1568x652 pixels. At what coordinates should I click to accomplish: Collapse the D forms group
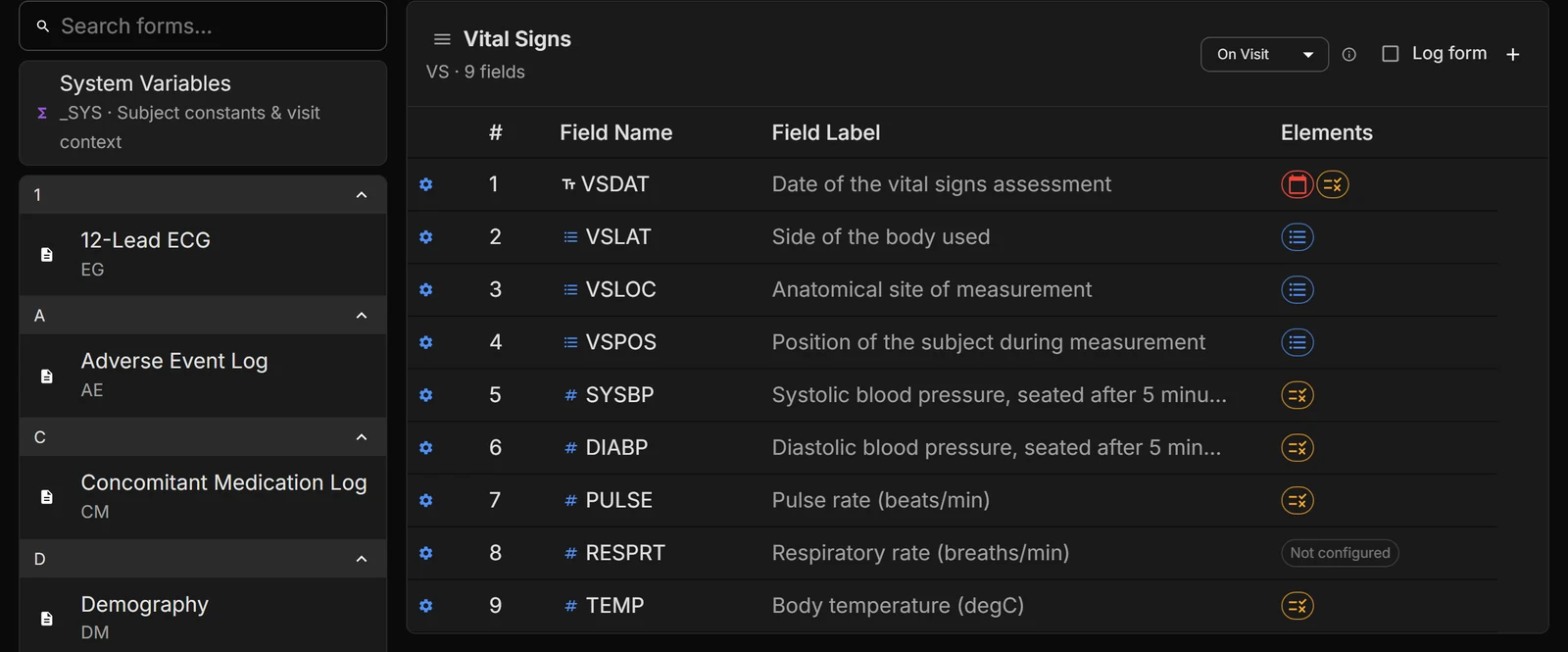tap(362, 559)
